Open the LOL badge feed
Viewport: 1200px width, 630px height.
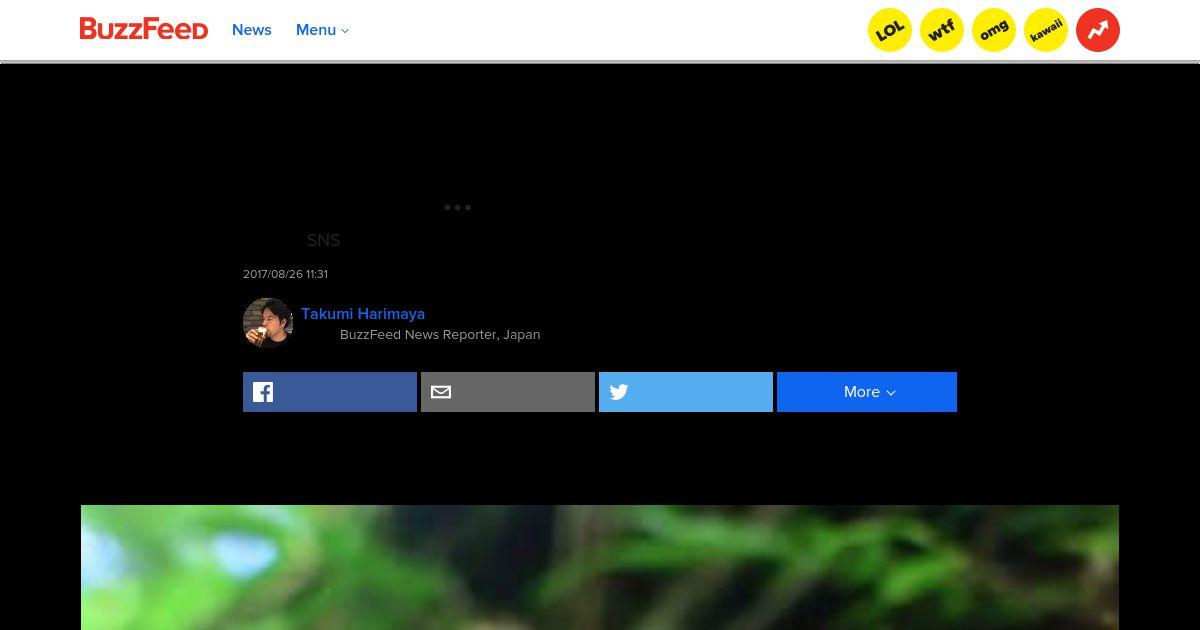click(x=890, y=30)
